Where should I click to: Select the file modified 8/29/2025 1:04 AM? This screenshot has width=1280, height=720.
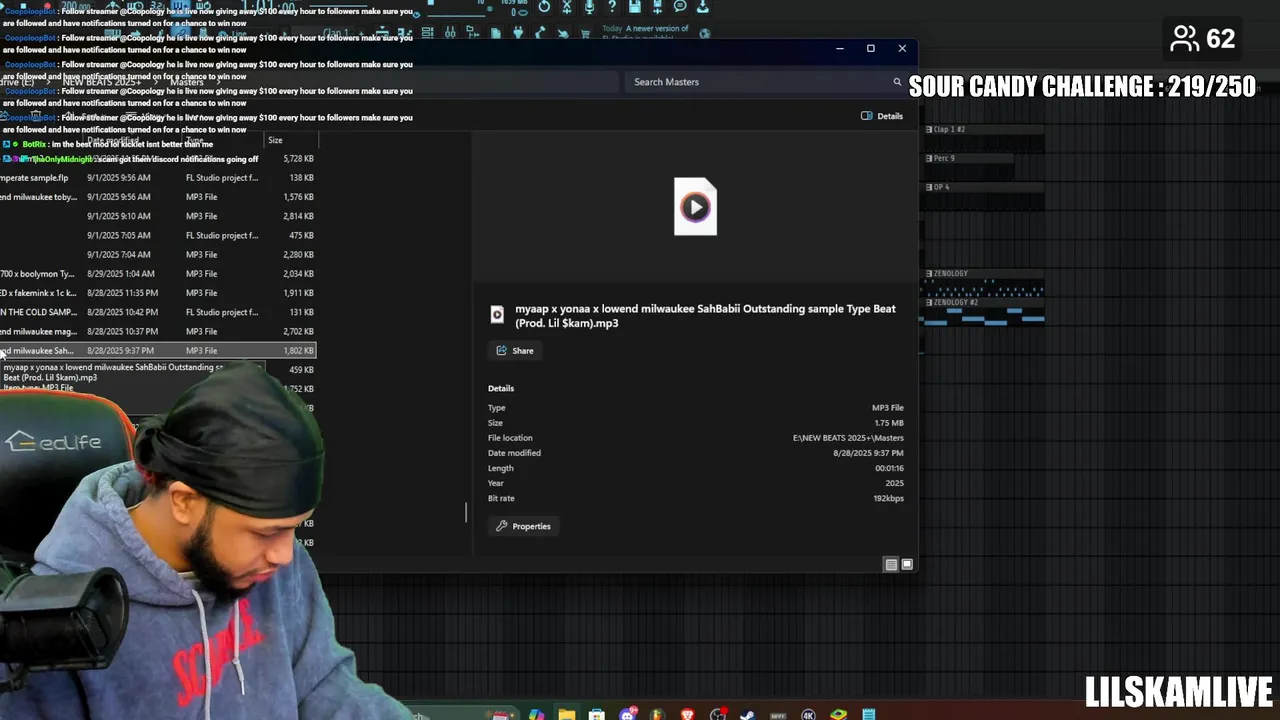tap(157, 274)
